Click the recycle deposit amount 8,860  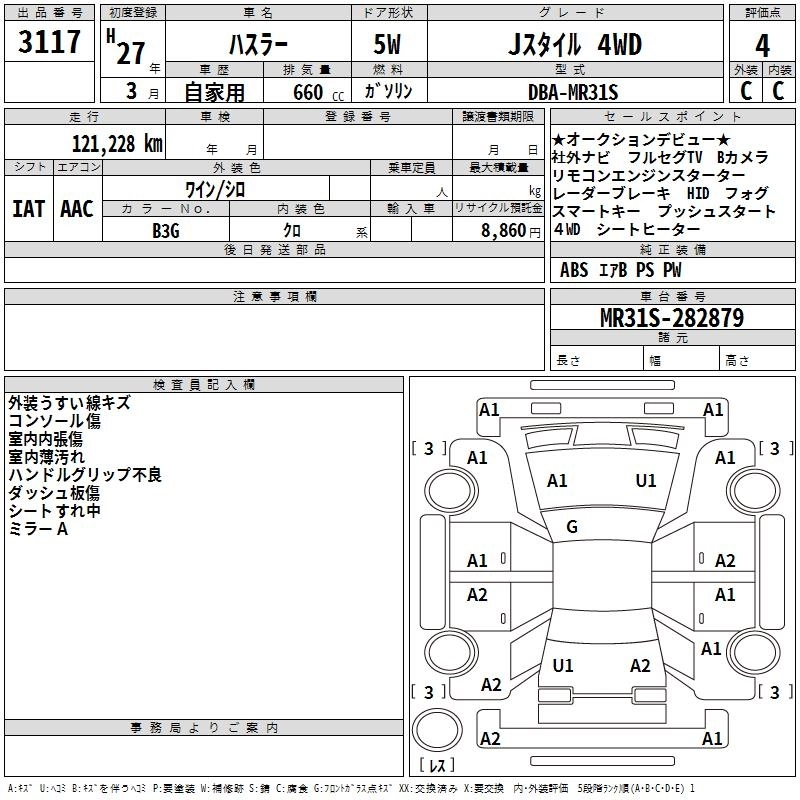(x=496, y=230)
